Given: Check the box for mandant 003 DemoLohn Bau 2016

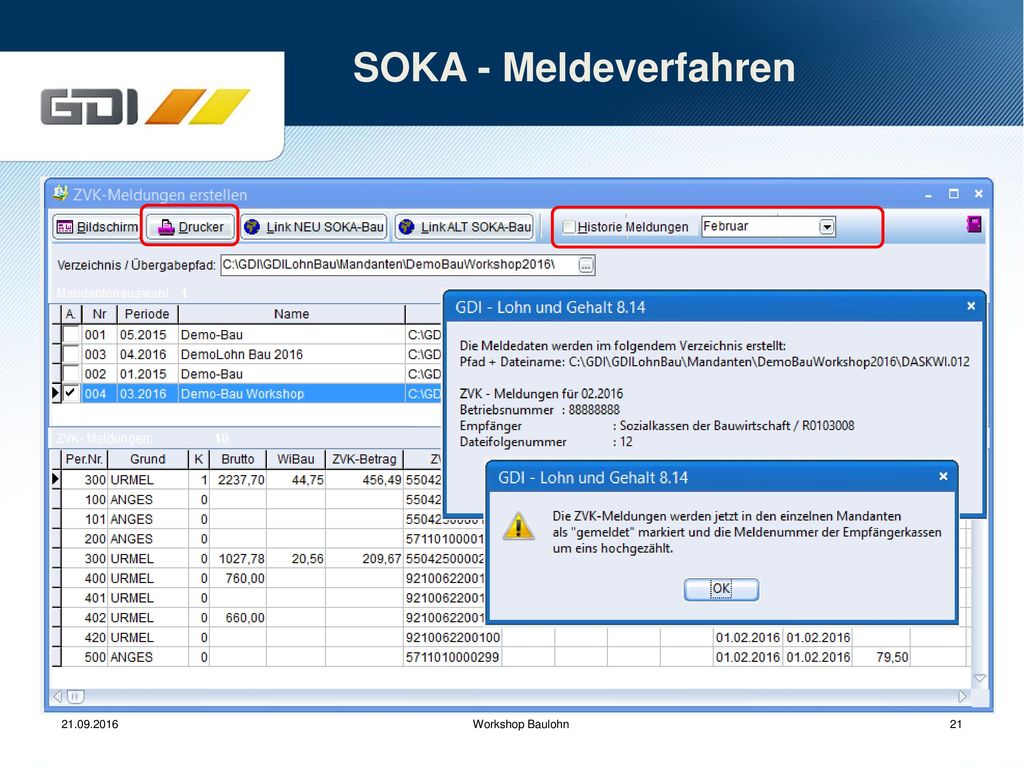Looking at the screenshot, I should click(71, 354).
